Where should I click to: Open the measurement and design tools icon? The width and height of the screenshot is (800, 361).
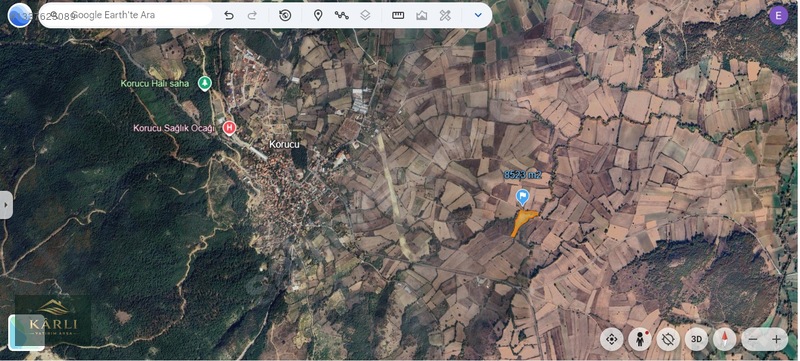(x=445, y=15)
